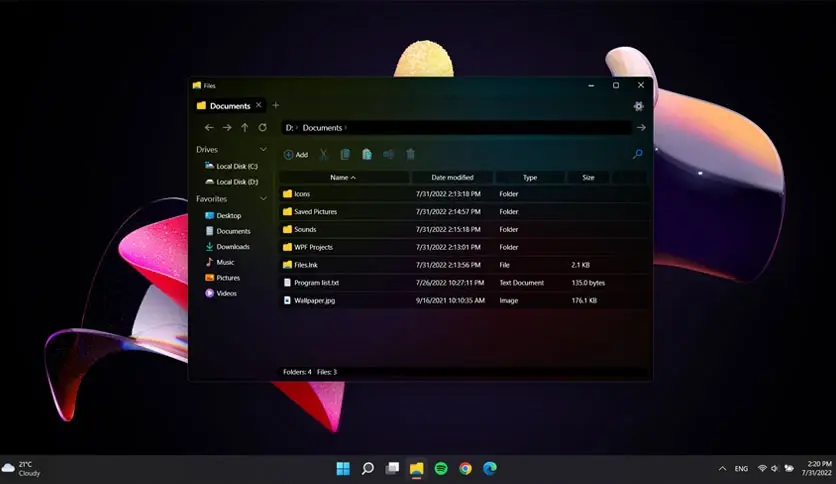Open Local Disk (C:) drive
Screen dimensions: 836x484
click(231, 166)
